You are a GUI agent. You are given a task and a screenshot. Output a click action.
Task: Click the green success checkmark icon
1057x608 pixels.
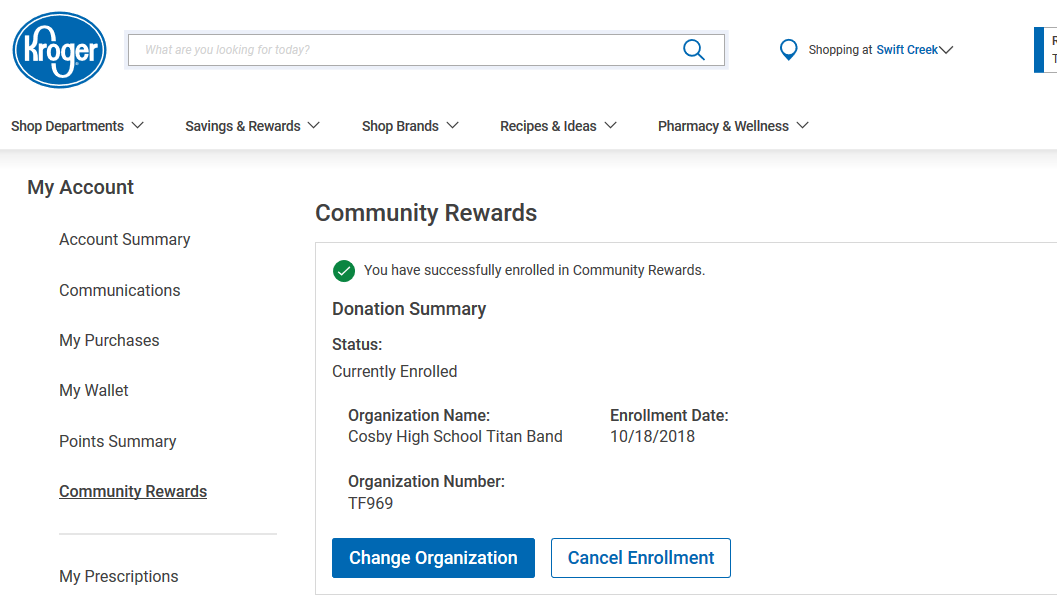[344, 271]
